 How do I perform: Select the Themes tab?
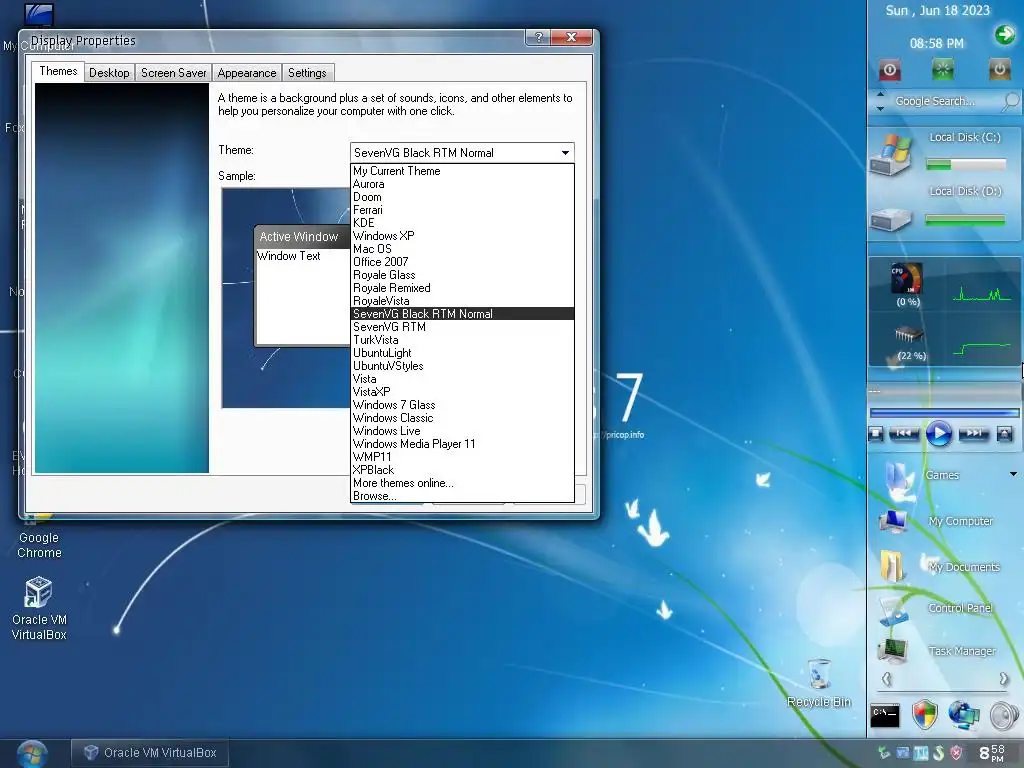[58, 71]
